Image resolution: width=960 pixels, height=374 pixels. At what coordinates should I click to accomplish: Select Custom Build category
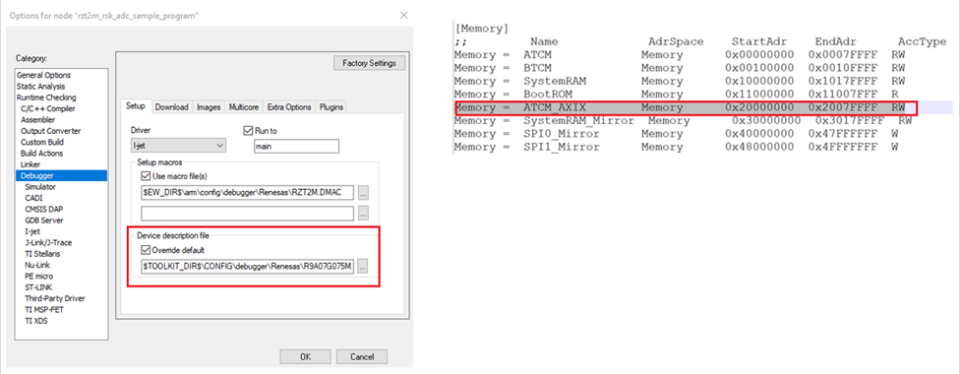click(42, 142)
